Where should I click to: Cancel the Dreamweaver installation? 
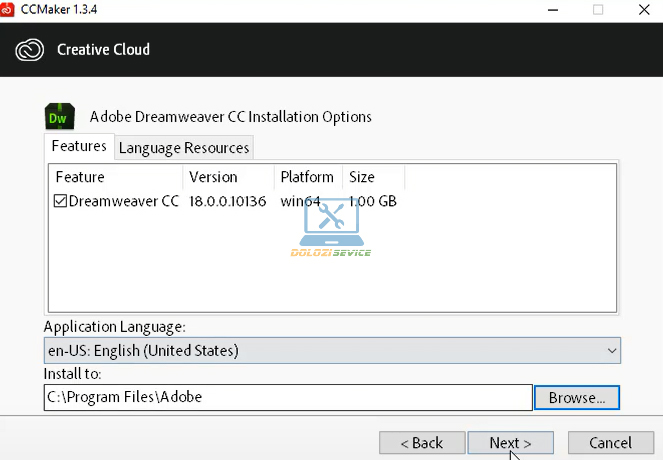click(610, 442)
